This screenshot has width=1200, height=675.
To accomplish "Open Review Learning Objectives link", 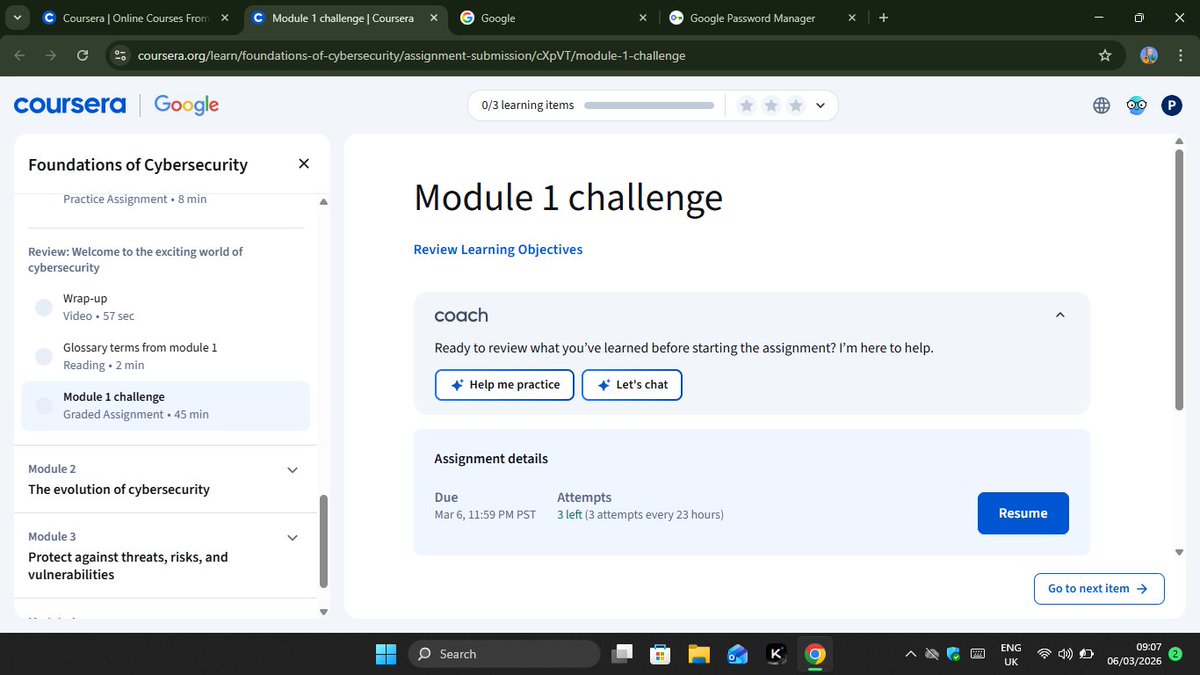I will (x=498, y=250).
